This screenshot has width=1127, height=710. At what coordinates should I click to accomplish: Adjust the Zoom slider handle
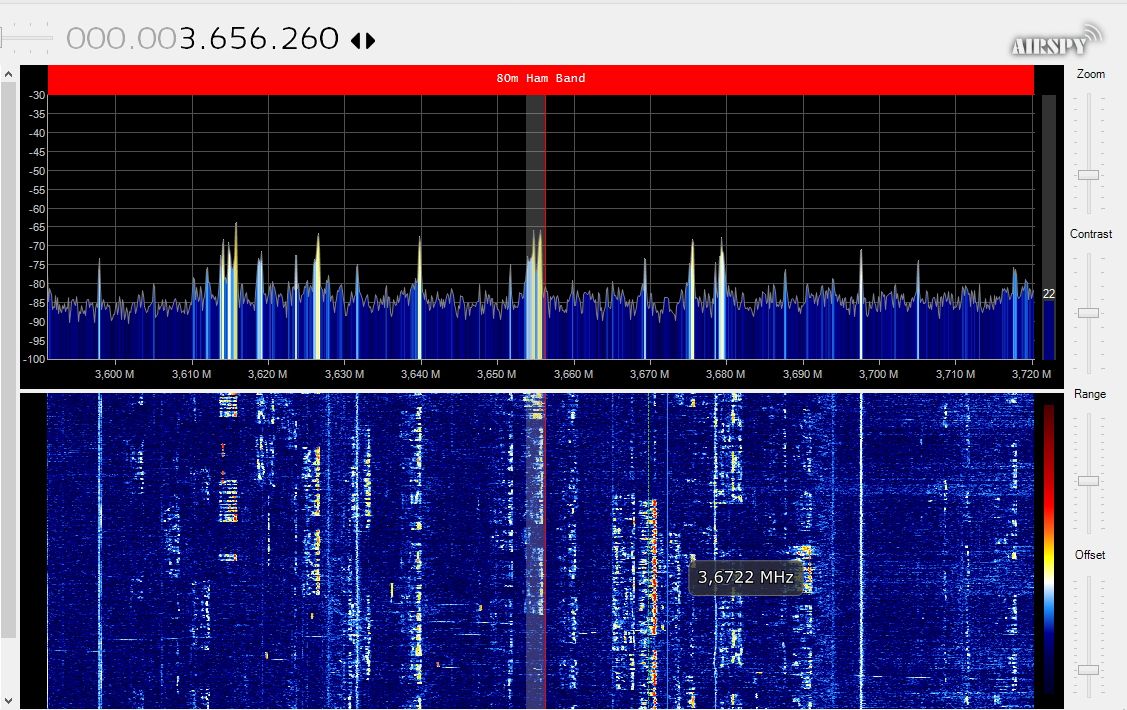[1088, 175]
